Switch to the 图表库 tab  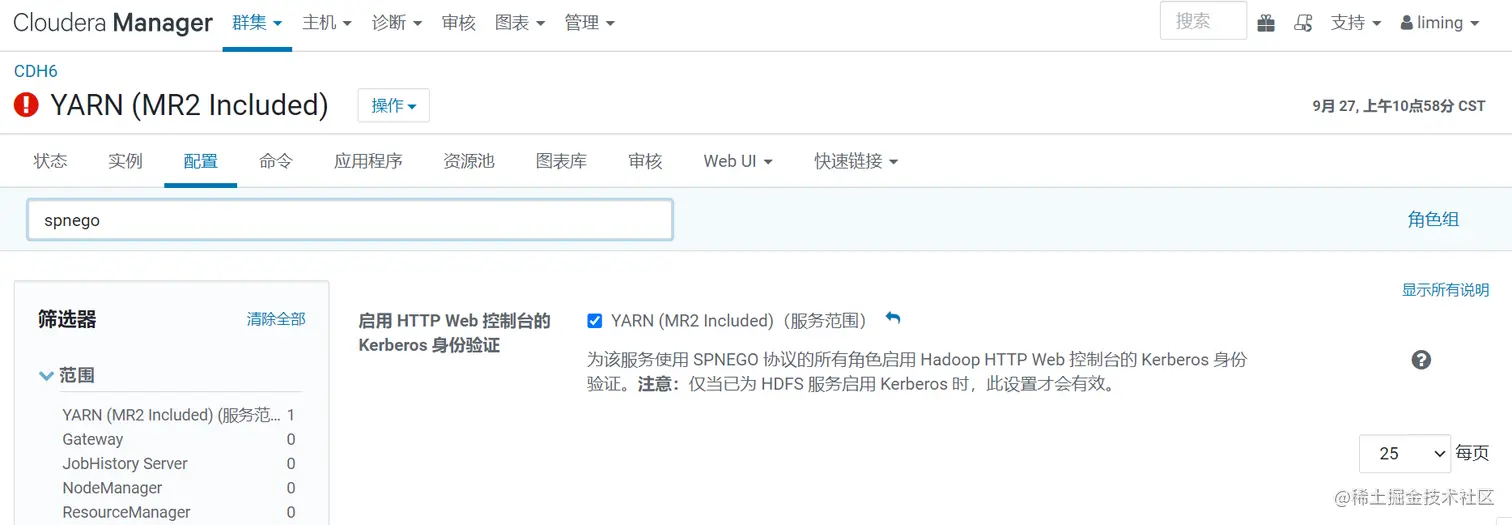coord(561,161)
